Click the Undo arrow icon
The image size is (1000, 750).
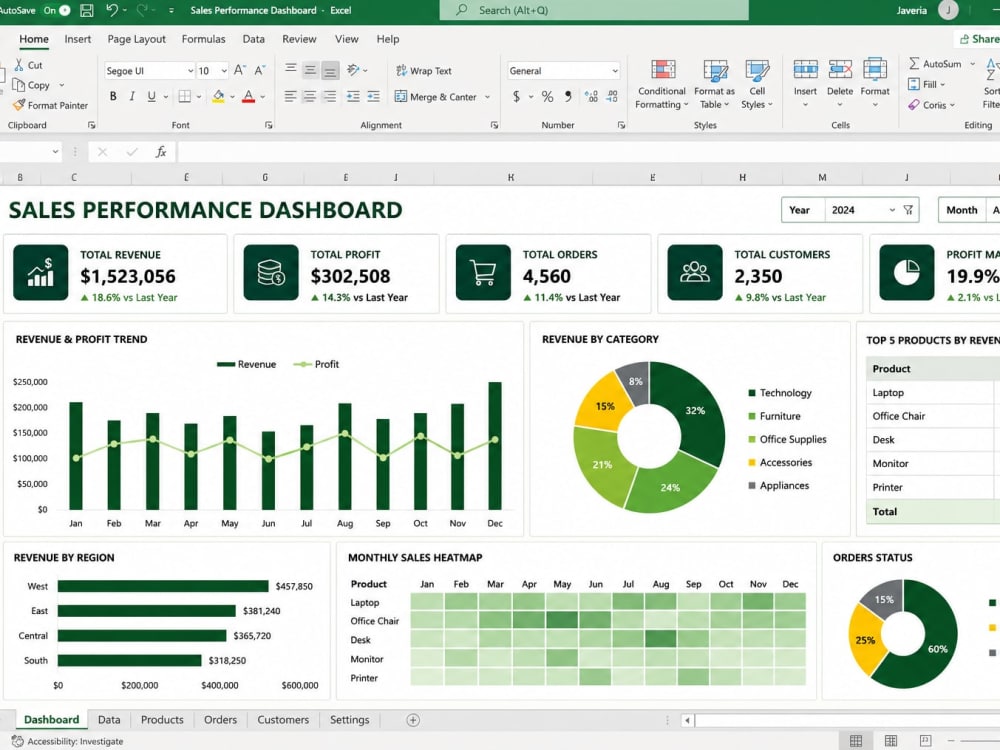[112, 10]
